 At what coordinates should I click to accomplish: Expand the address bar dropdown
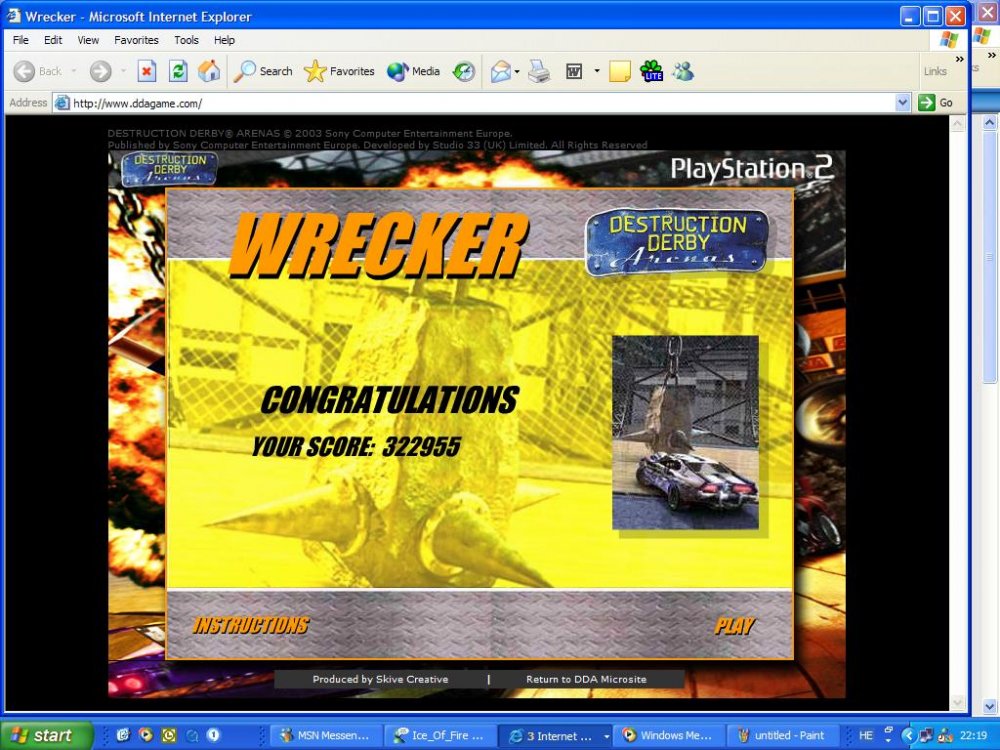click(x=902, y=103)
